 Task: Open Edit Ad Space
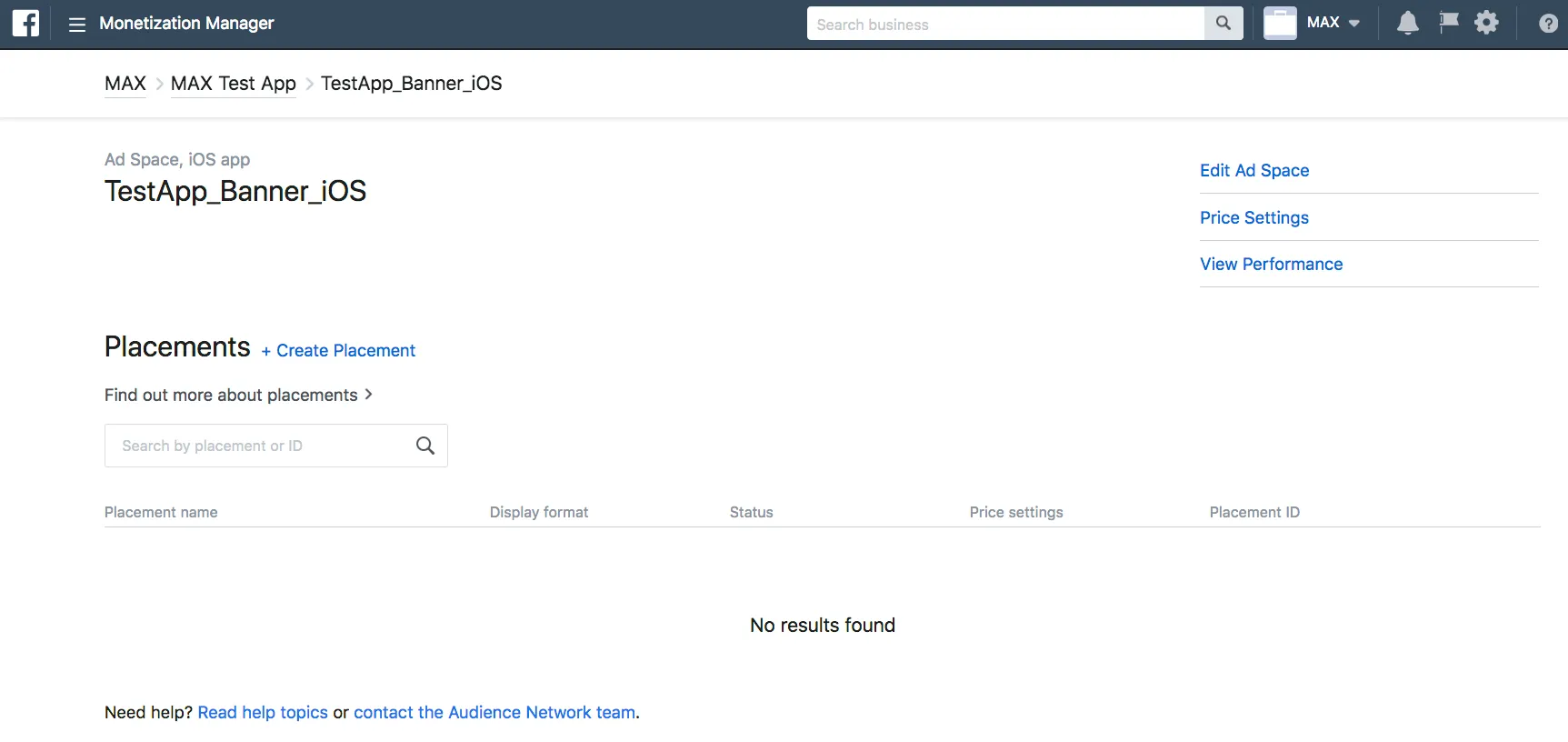[x=1254, y=171]
